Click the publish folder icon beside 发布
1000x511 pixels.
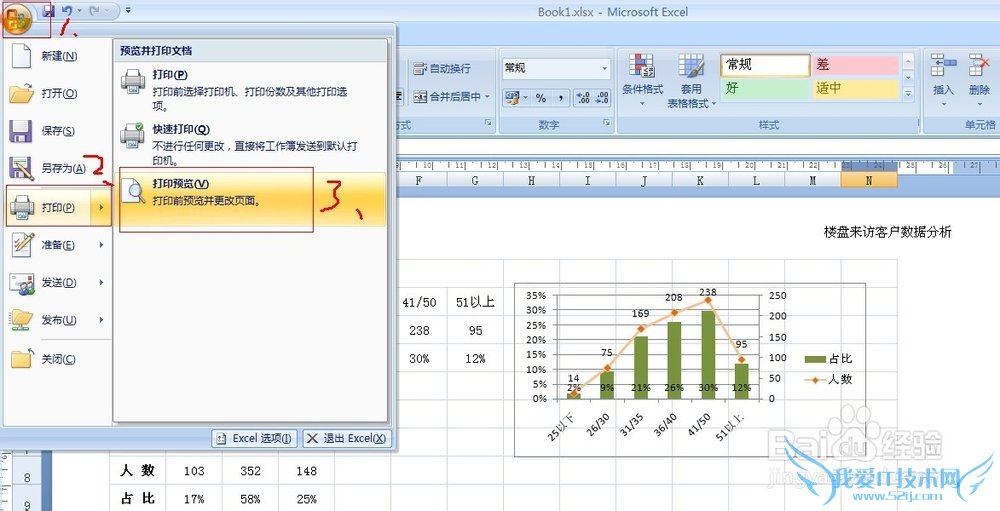[22, 320]
